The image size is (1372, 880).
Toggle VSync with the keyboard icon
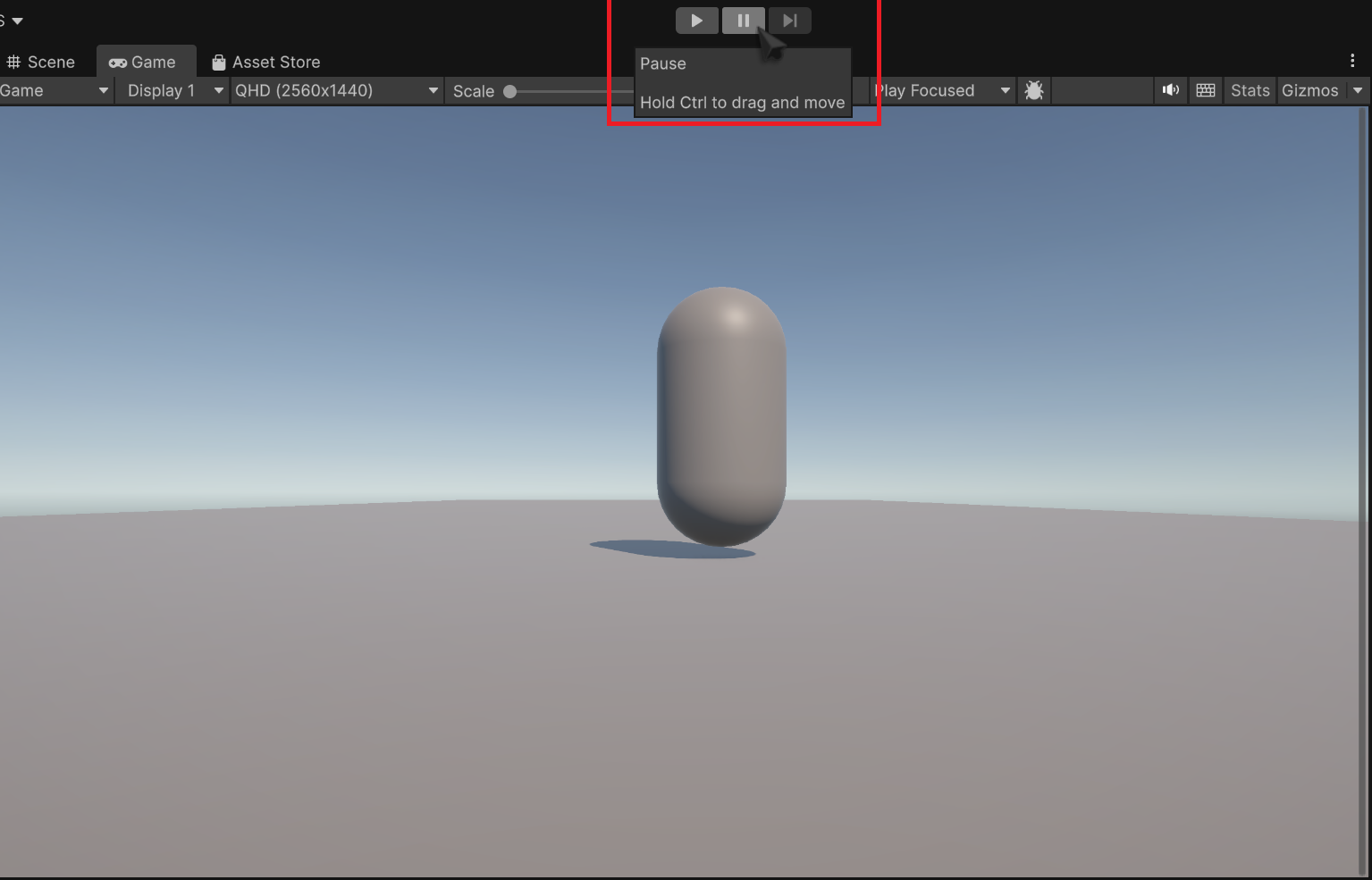[1205, 89]
